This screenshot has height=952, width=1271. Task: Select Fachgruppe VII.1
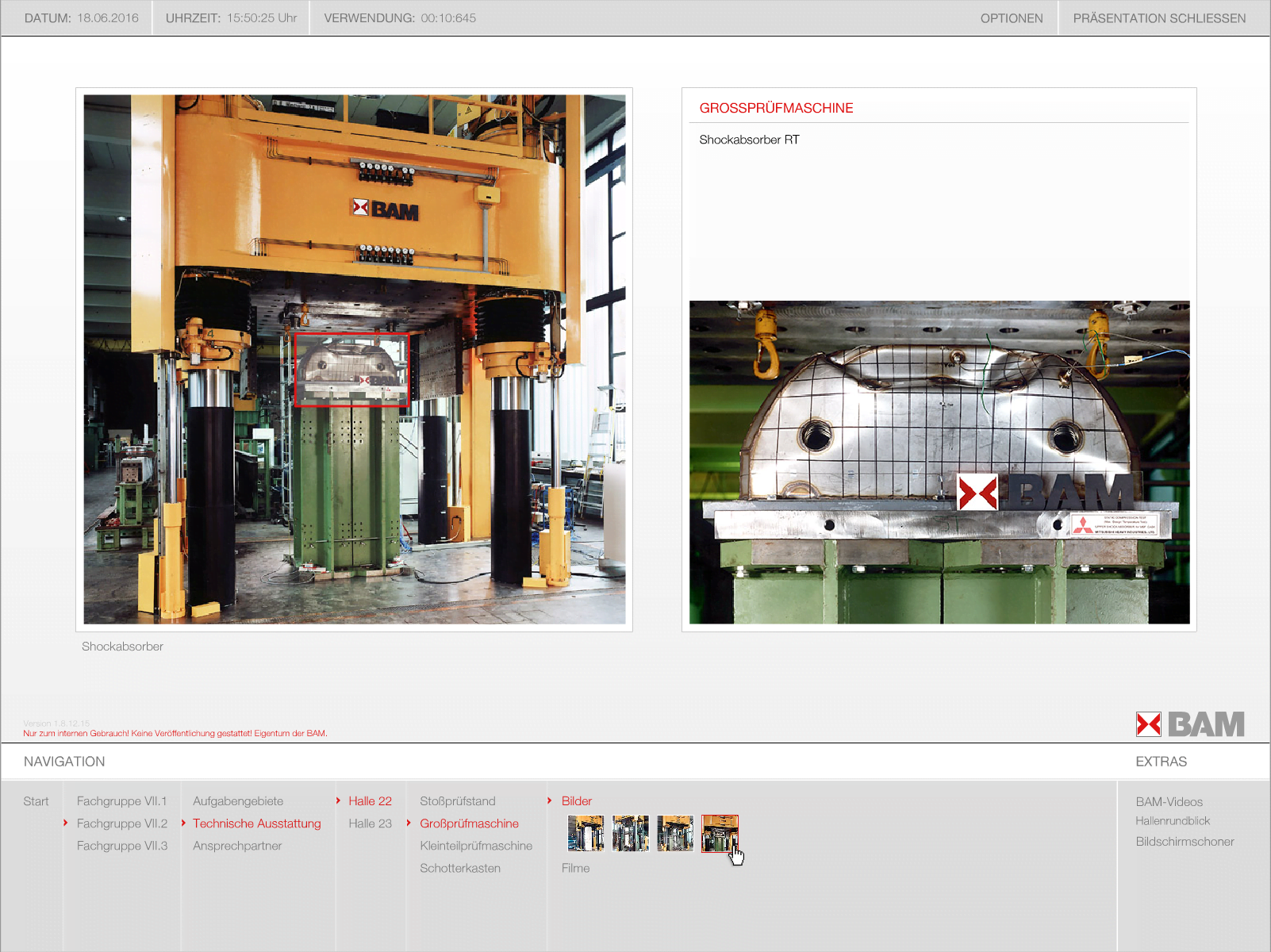121,801
